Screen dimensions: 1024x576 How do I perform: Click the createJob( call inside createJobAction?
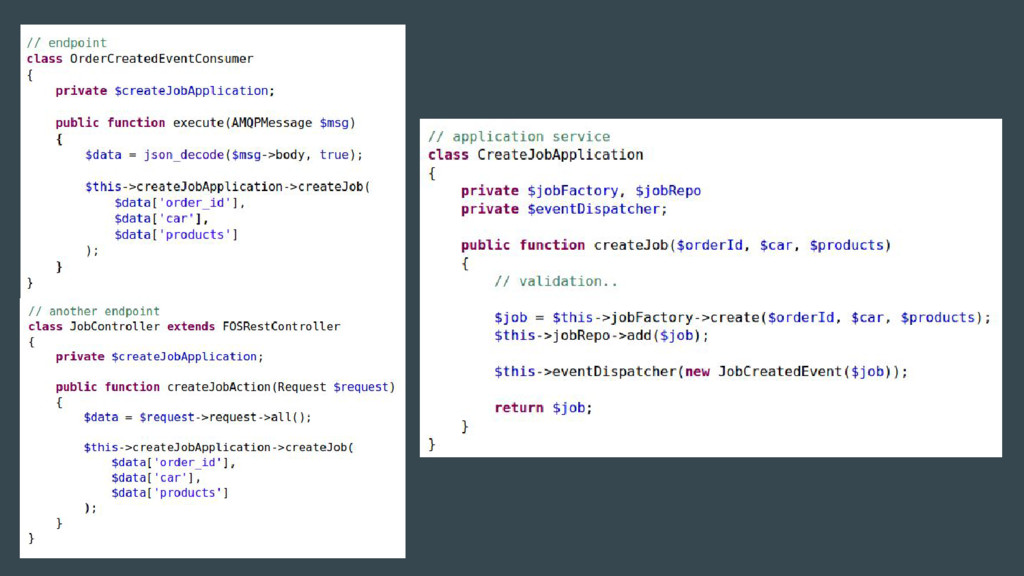point(219,447)
